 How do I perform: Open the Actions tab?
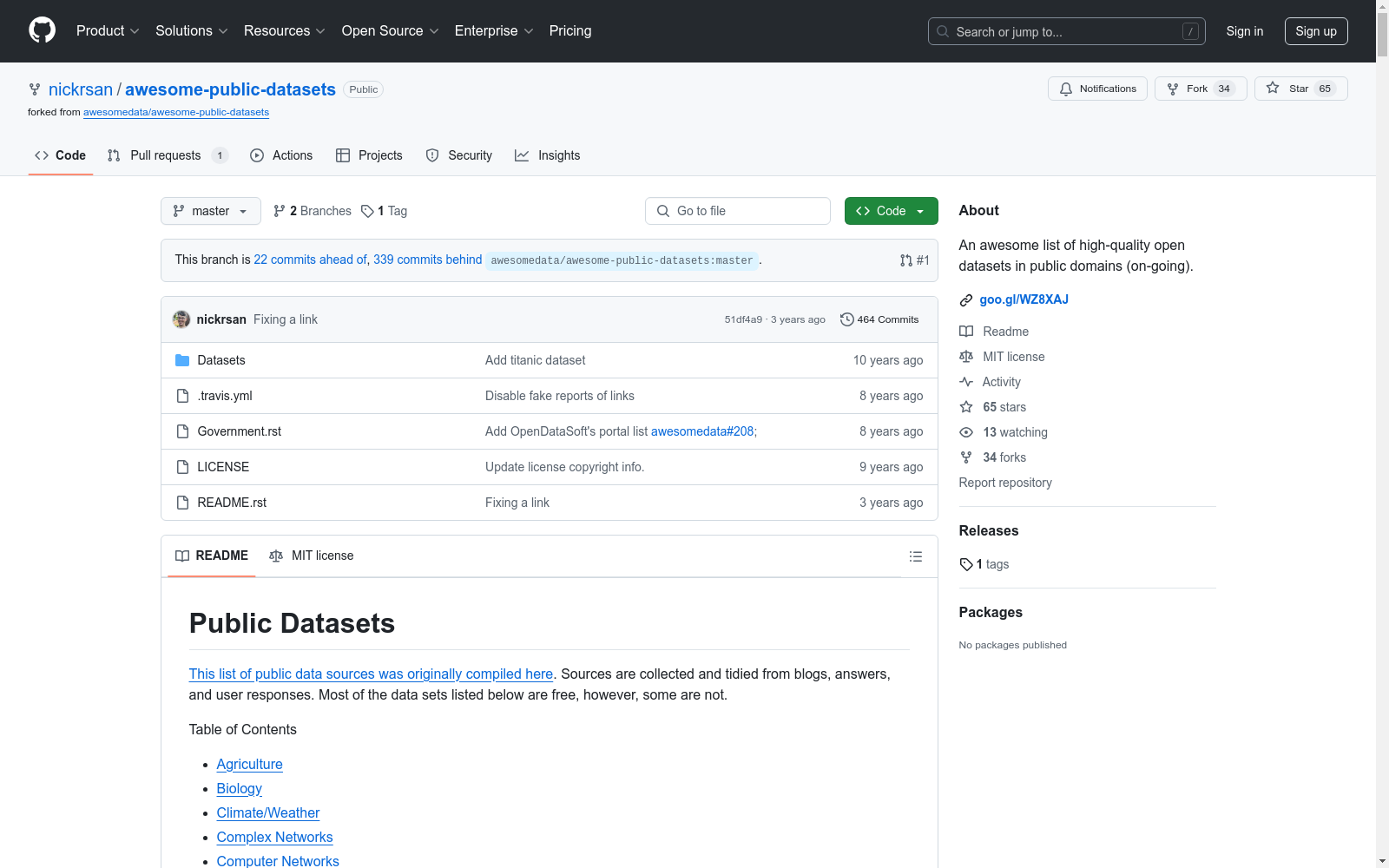[x=281, y=155]
